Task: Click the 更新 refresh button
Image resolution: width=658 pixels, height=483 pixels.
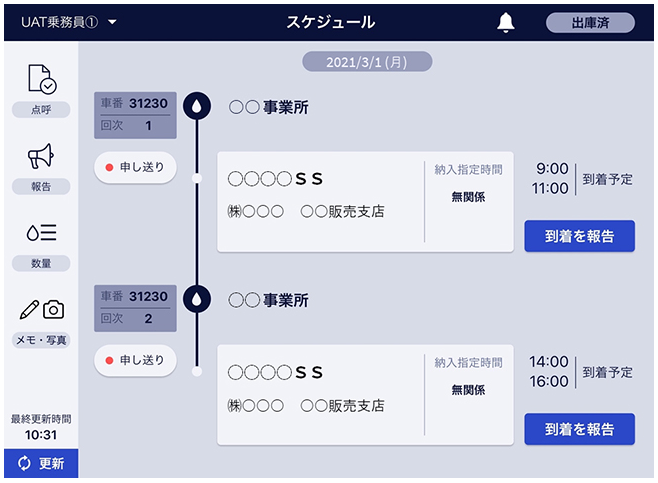Action: tap(41, 463)
